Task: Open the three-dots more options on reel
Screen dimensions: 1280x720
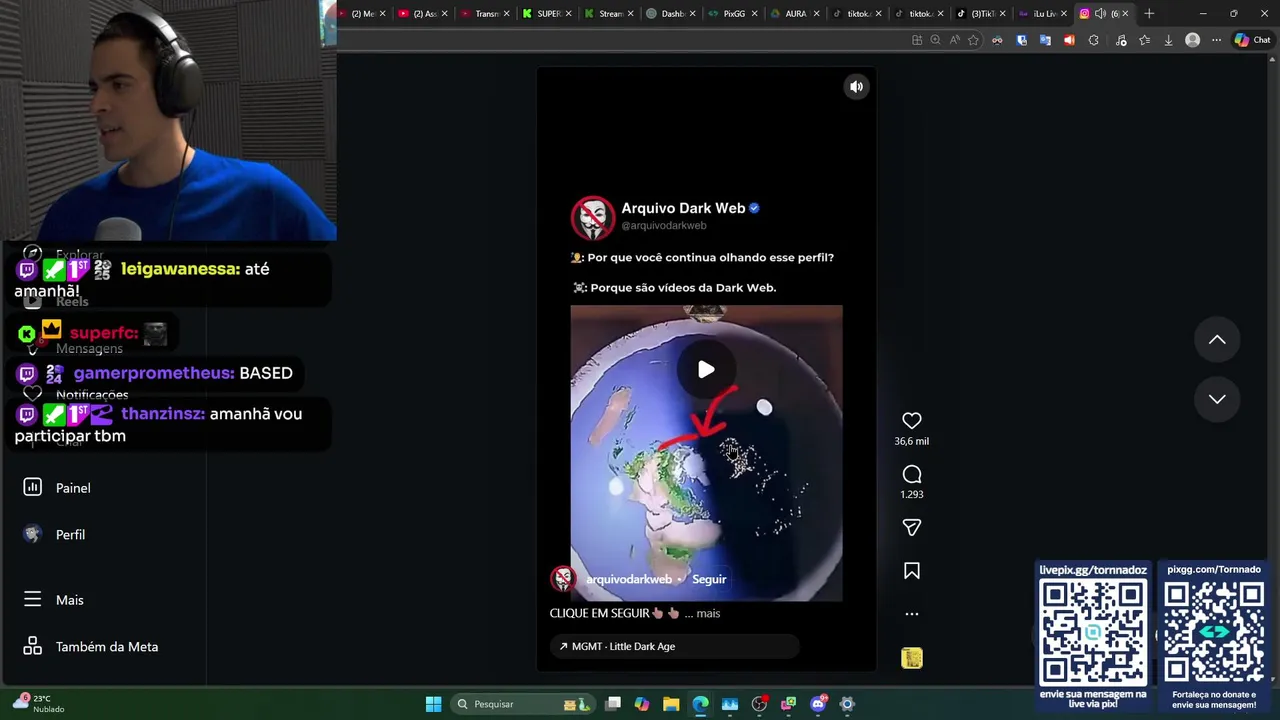Action: 912,614
